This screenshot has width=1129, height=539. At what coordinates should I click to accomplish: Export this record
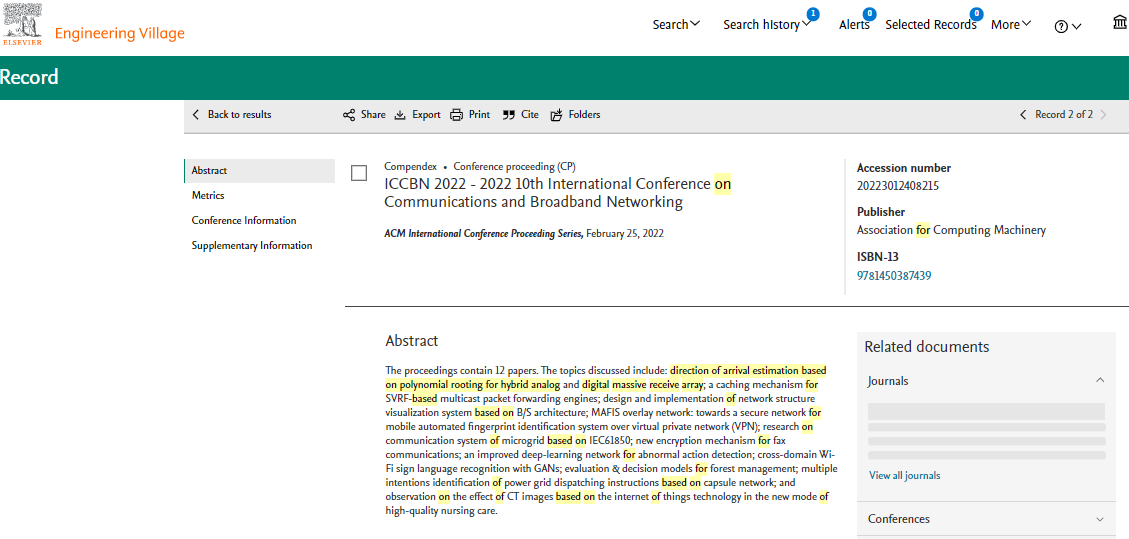coord(418,114)
